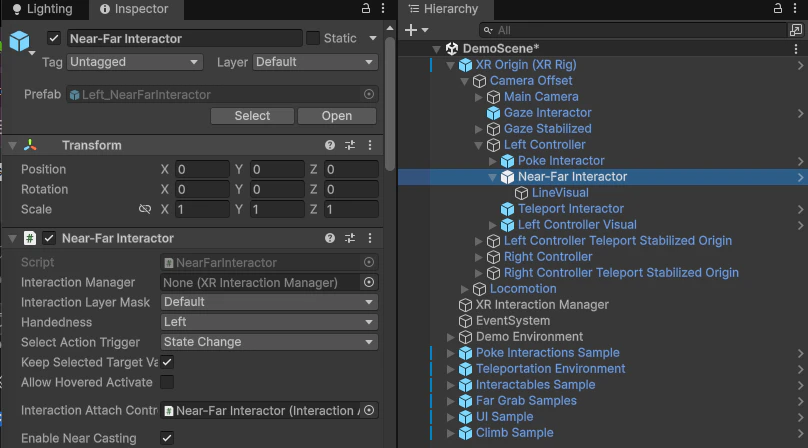Switch to the Lighting tab
The height and width of the screenshot is (448, 808).
42,9
